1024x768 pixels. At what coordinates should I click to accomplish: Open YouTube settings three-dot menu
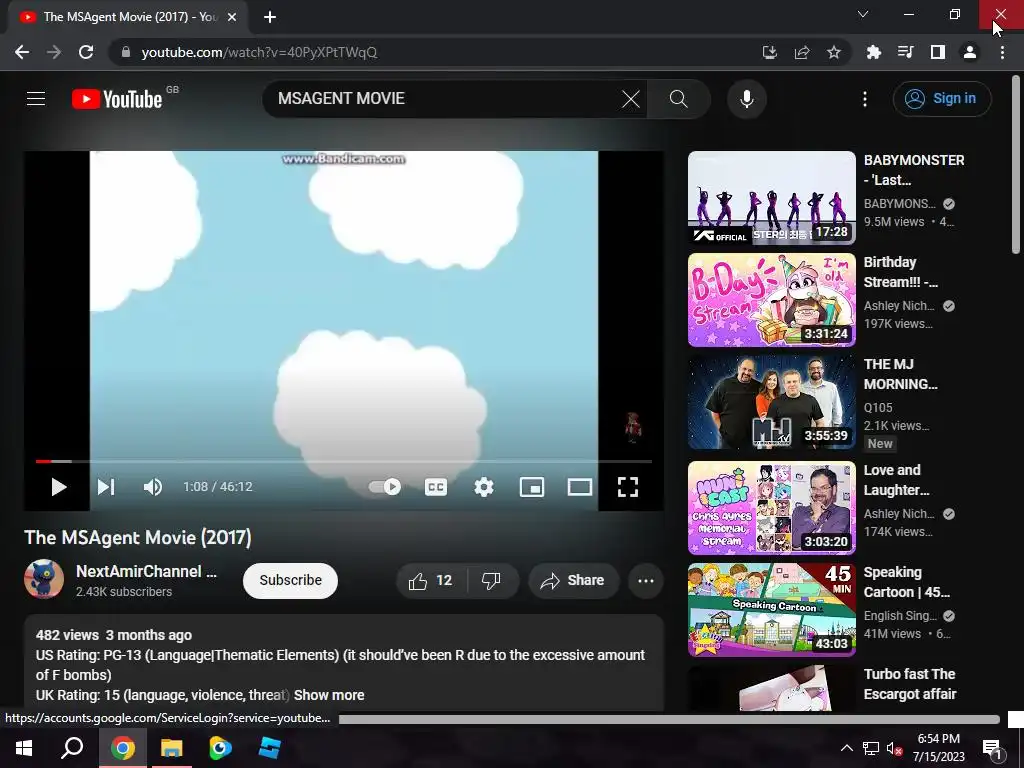[x=865, y=99]
